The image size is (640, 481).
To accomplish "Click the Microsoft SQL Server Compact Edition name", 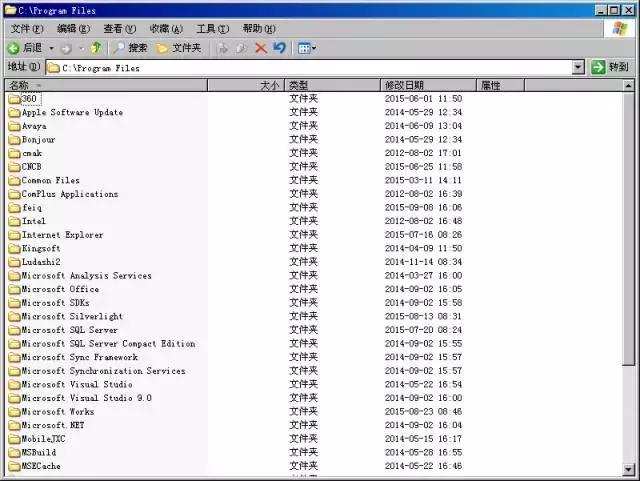I will 108,344.
